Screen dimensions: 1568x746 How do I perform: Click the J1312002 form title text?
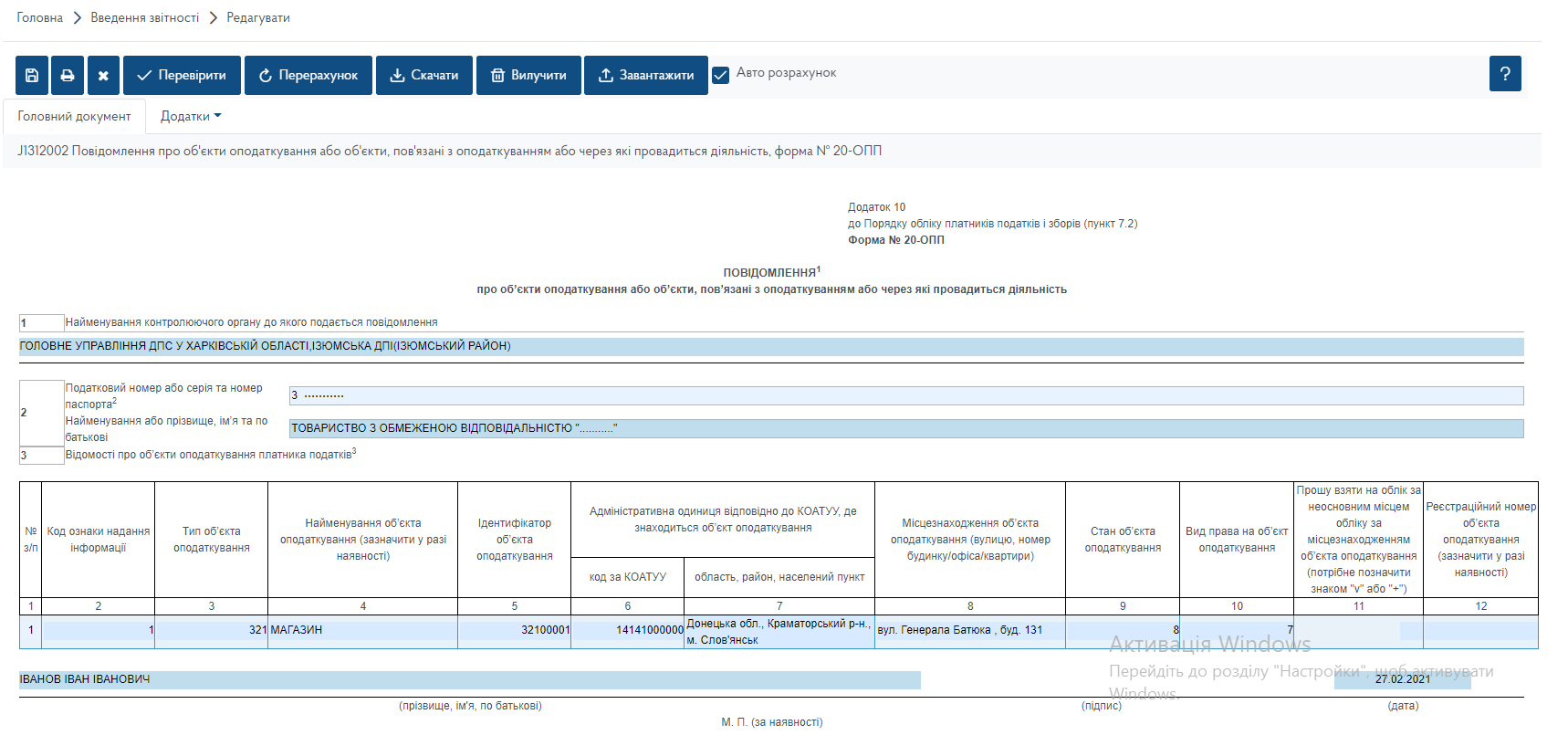click(450, 152)
